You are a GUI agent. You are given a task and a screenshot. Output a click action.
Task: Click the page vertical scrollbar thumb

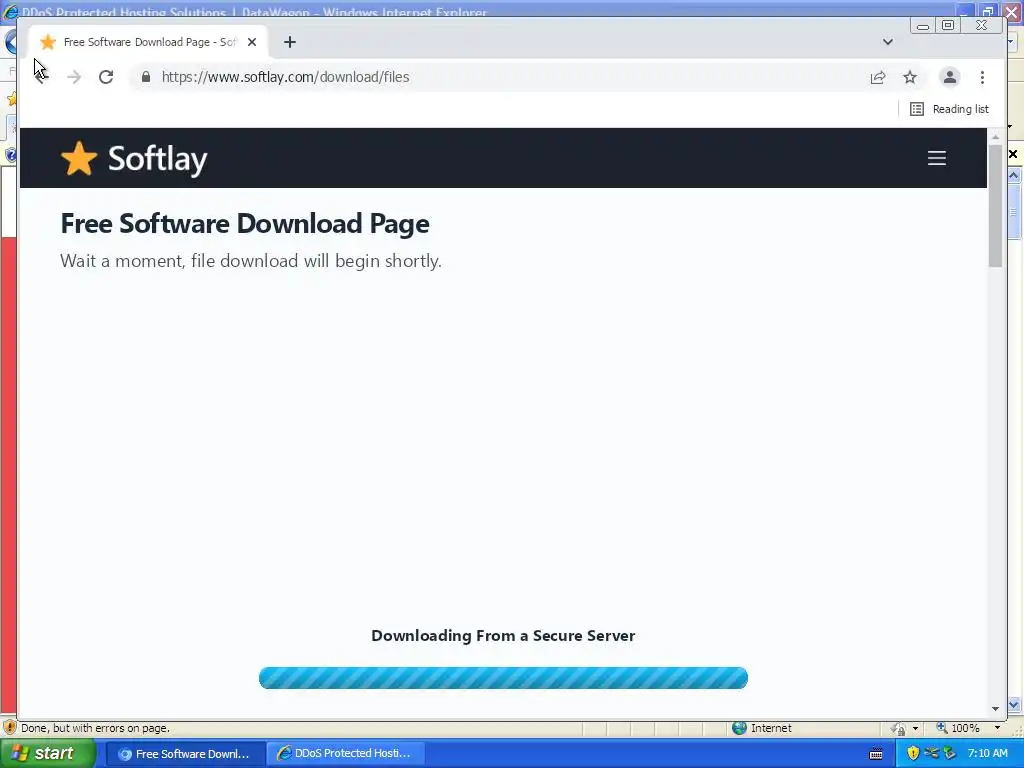tap(995, 206)
